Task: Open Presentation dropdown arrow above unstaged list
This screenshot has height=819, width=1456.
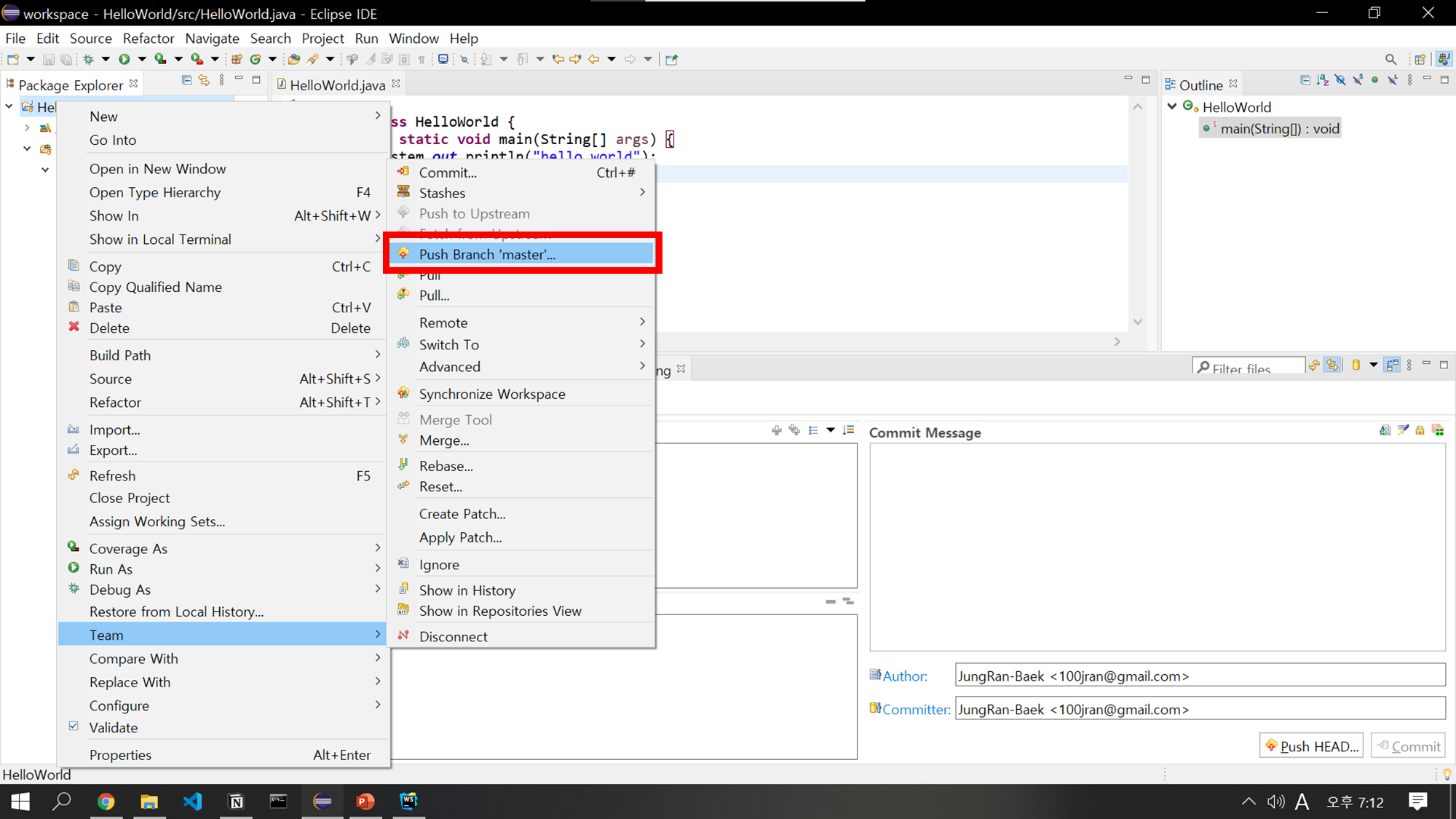Action: tap(831, 430)
